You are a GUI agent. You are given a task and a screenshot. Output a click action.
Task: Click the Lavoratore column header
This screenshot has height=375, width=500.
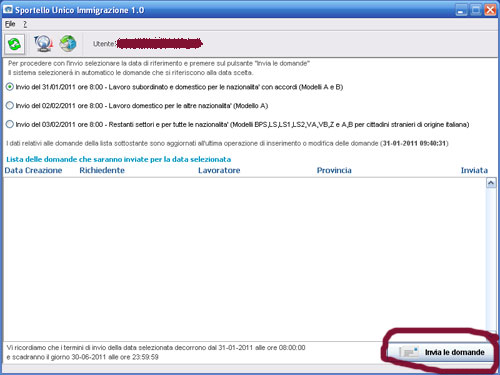(x=219, y=170)
